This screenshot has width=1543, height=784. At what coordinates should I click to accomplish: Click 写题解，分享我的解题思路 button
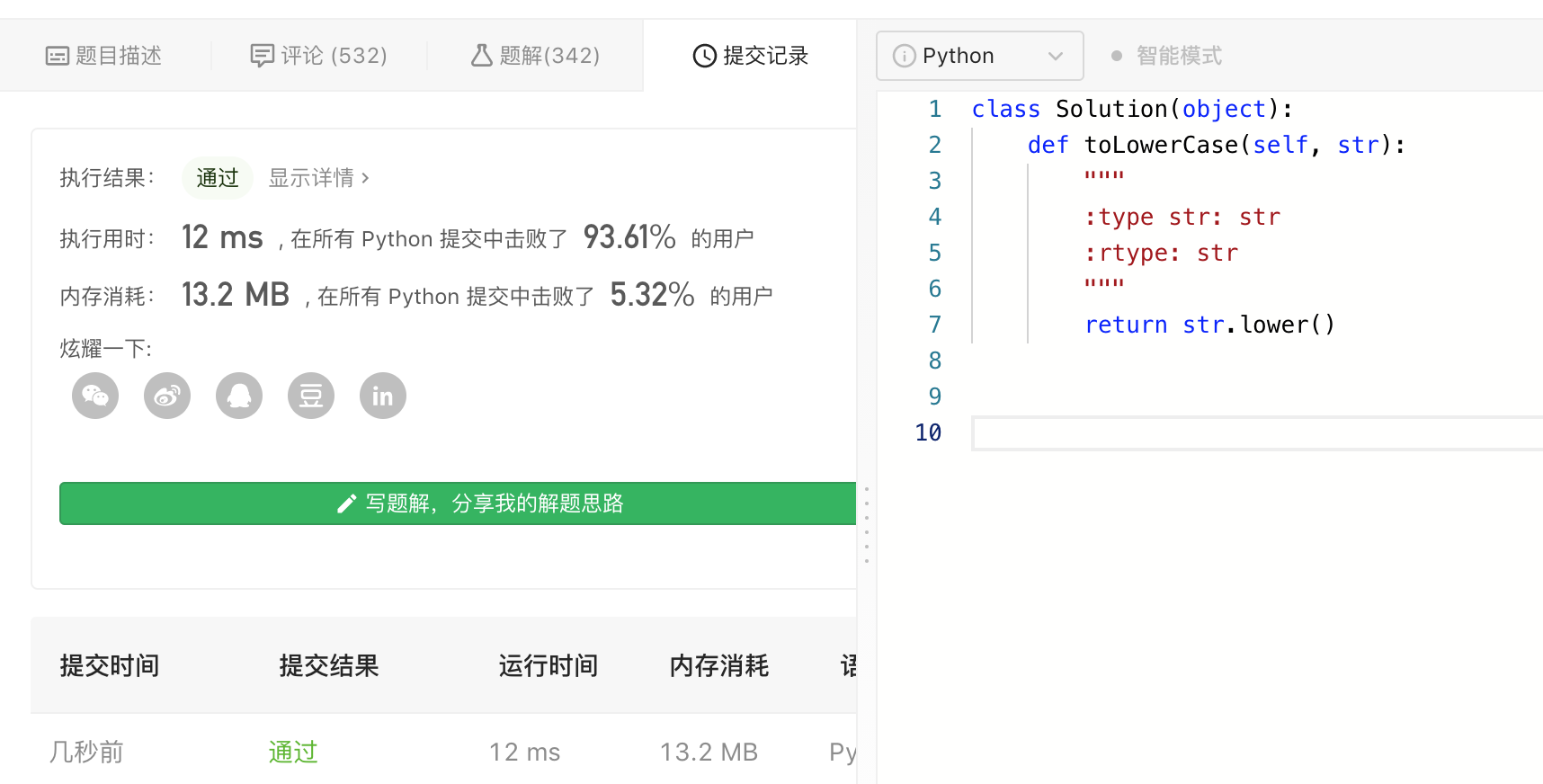click(458, 503)
